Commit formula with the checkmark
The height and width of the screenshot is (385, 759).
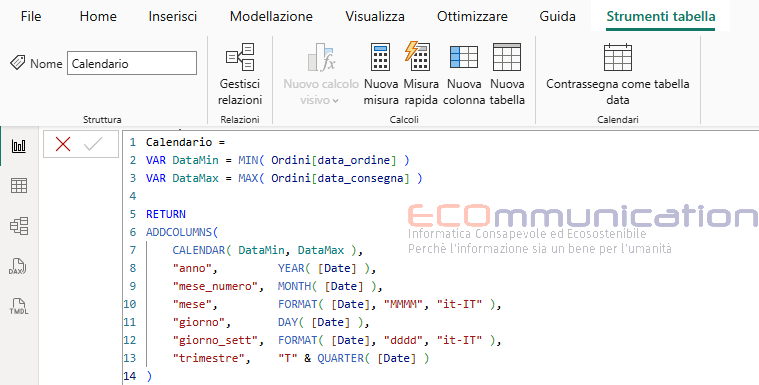93,144
